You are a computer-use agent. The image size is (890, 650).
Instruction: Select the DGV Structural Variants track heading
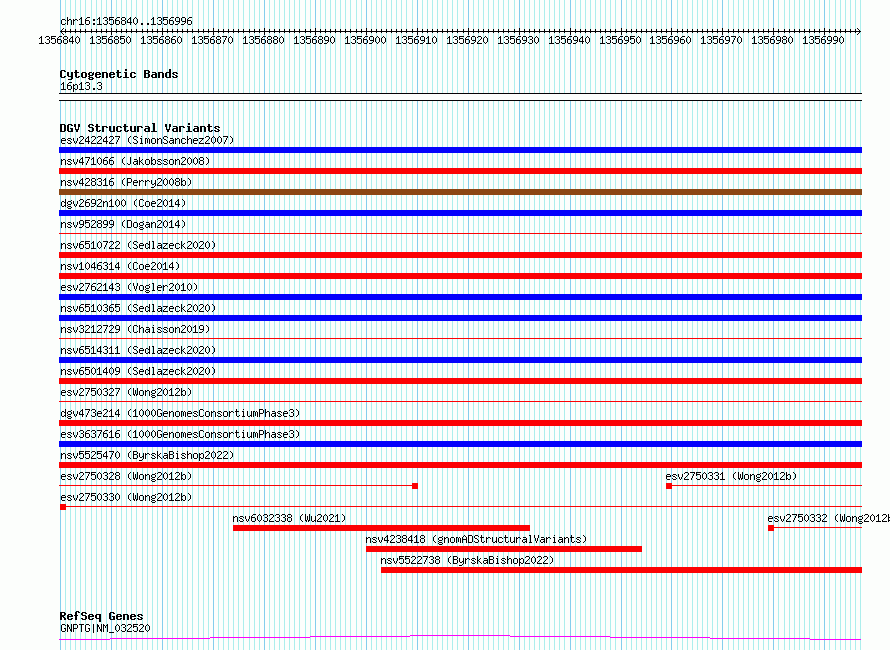(x=140, y=128)
